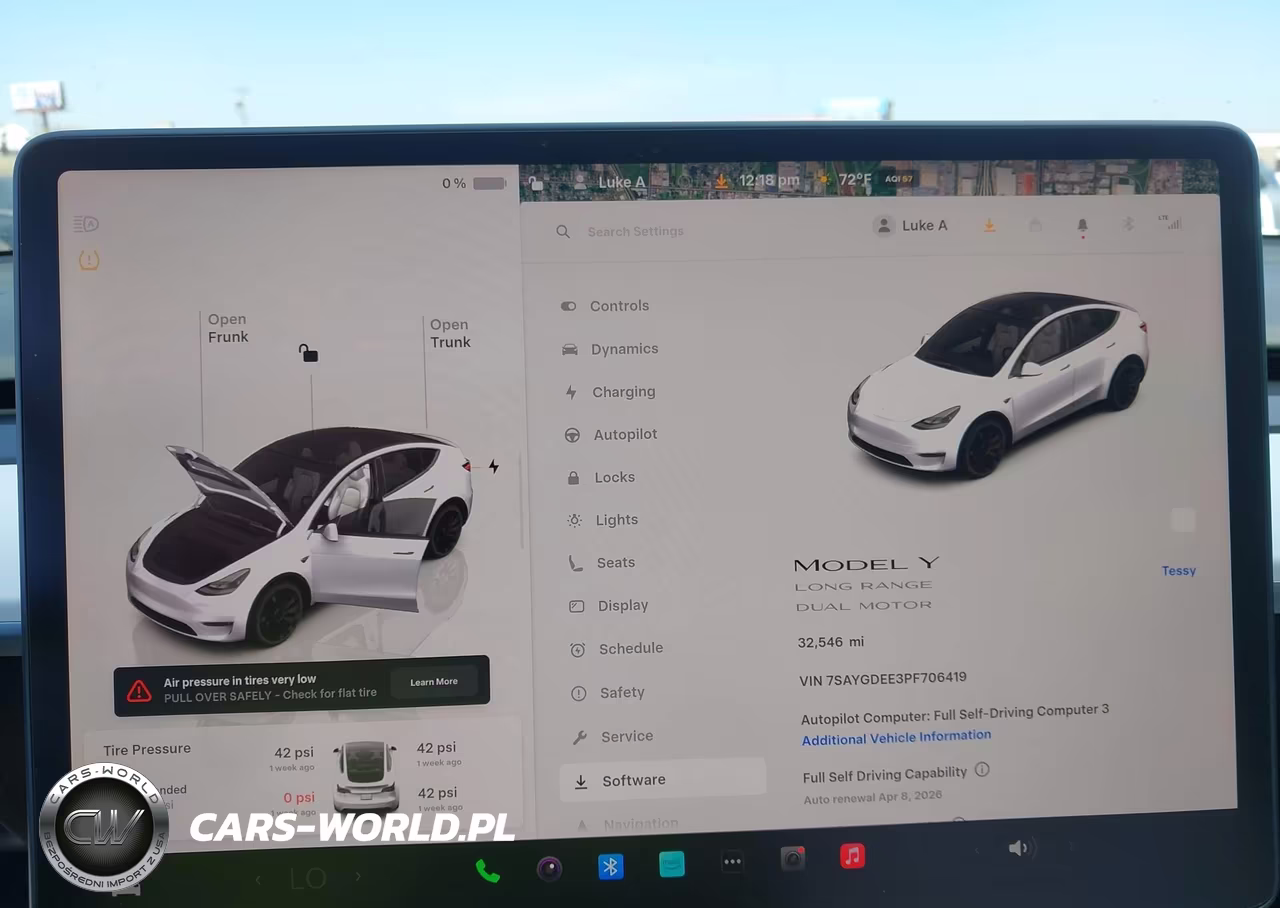The image size is (1280, 908).
Task: Tap the headlight auto indicator icon
Action: coord(86,224)
